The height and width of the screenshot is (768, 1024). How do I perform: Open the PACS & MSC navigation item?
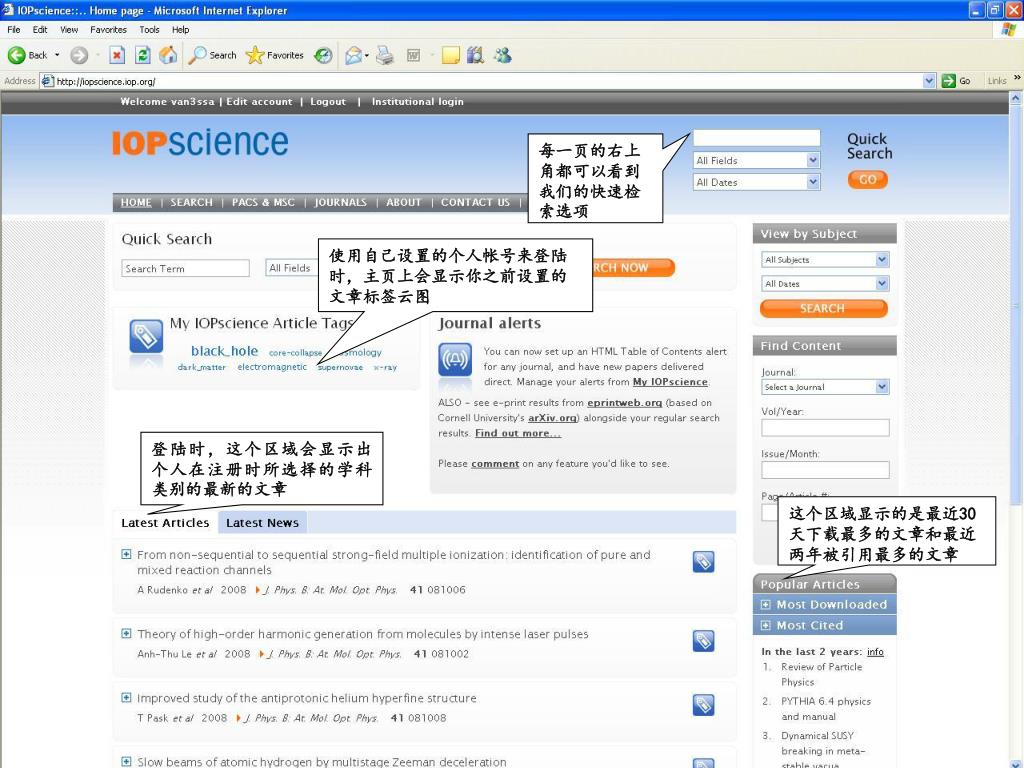pyautogui.click(x=263, y=202)
